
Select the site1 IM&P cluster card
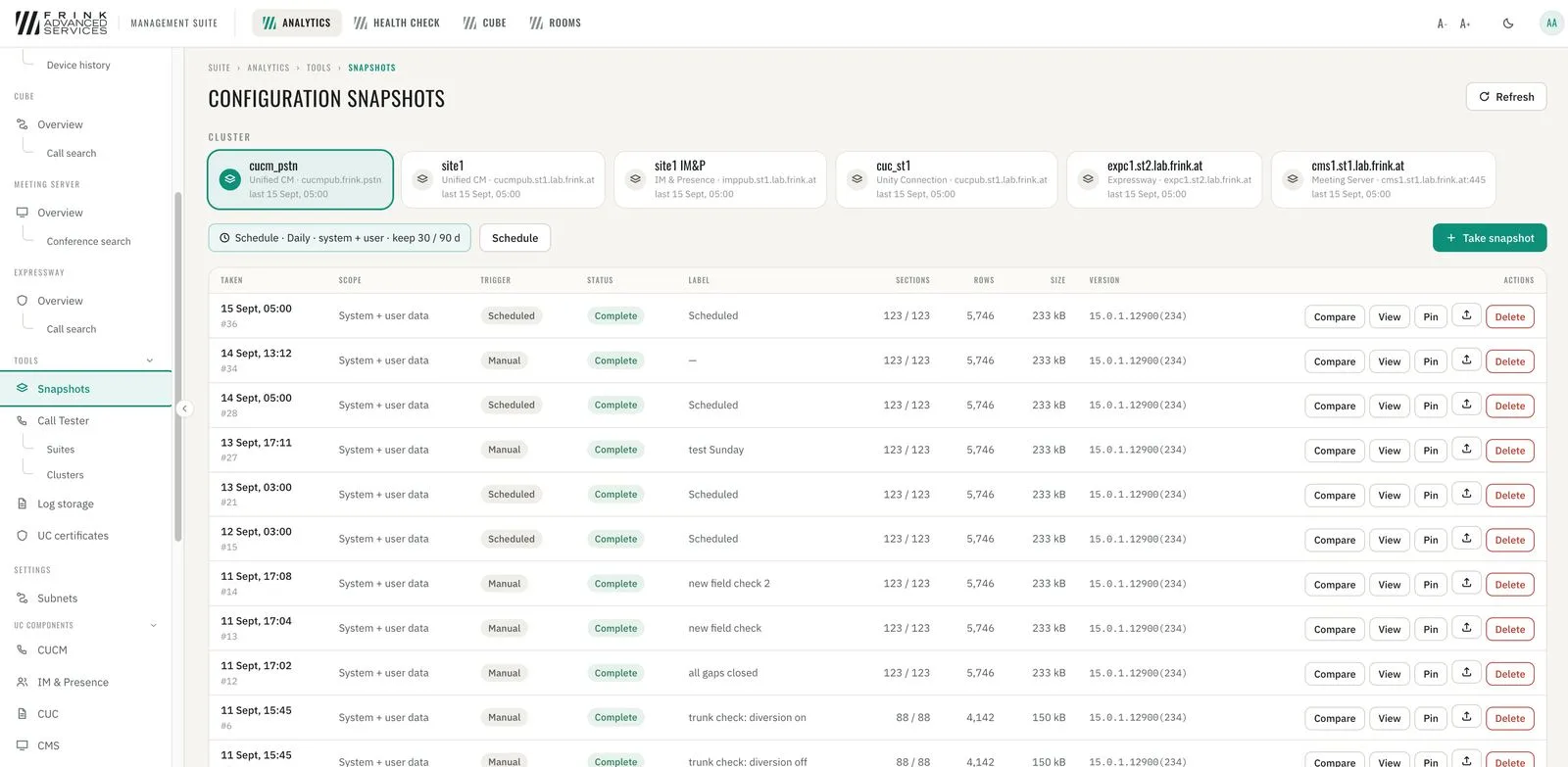pyautogui.click(x=720, y=179)
